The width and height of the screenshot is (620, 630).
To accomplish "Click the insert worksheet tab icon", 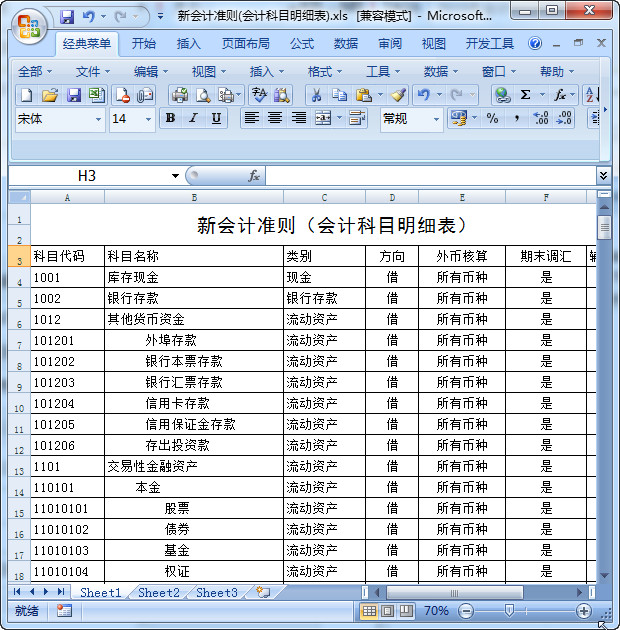I will 263,592.
